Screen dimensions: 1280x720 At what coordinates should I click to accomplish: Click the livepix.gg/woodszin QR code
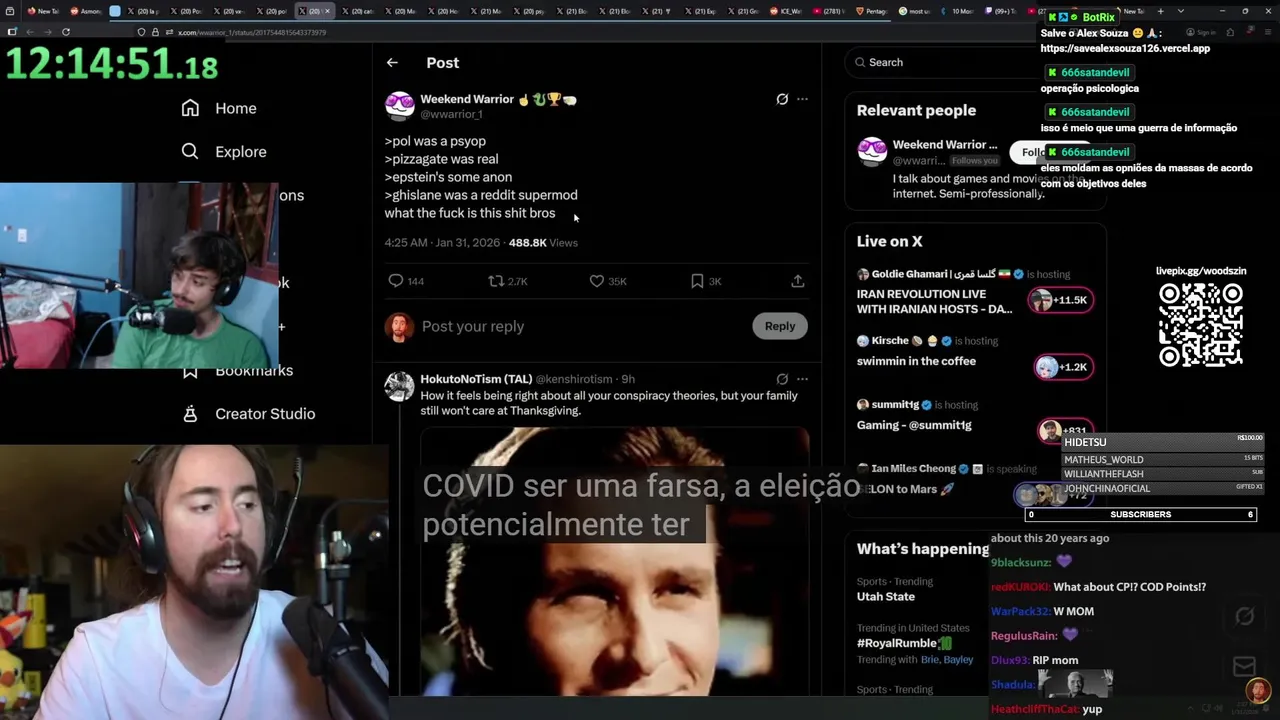pyautogui.click(x=1200, y=325)
